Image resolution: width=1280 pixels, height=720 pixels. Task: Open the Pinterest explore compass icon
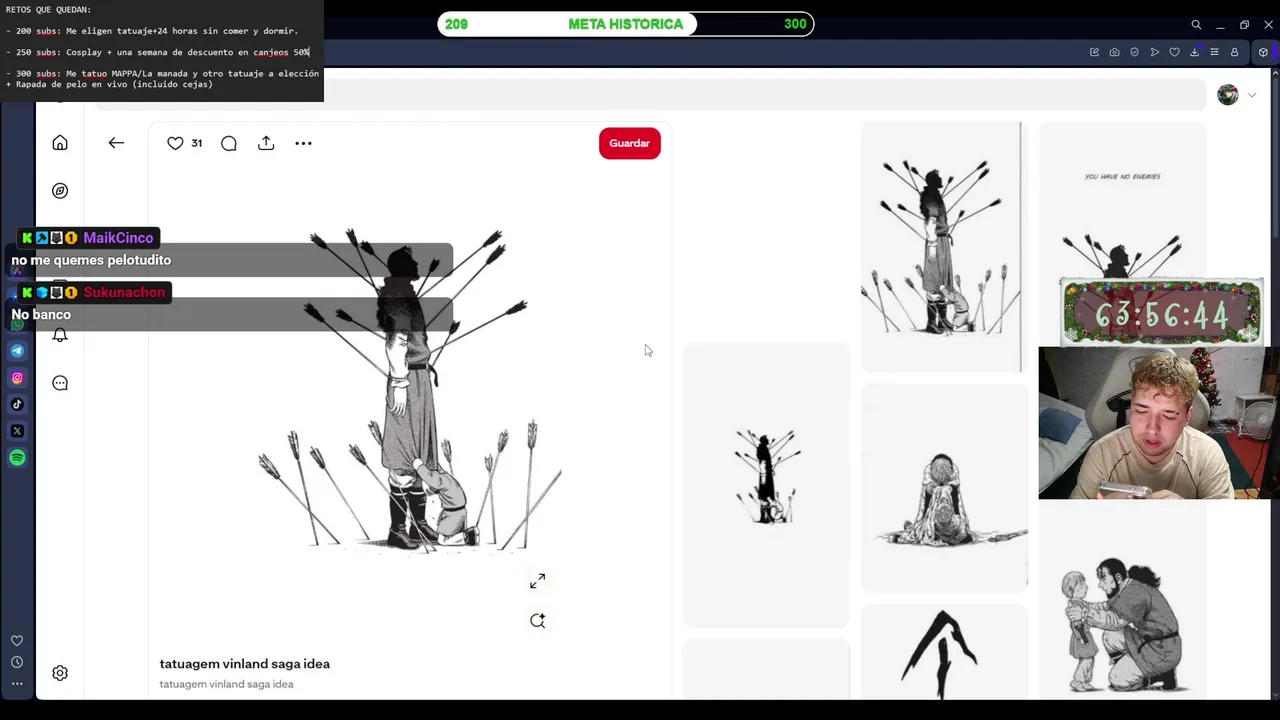click(60, 191)
